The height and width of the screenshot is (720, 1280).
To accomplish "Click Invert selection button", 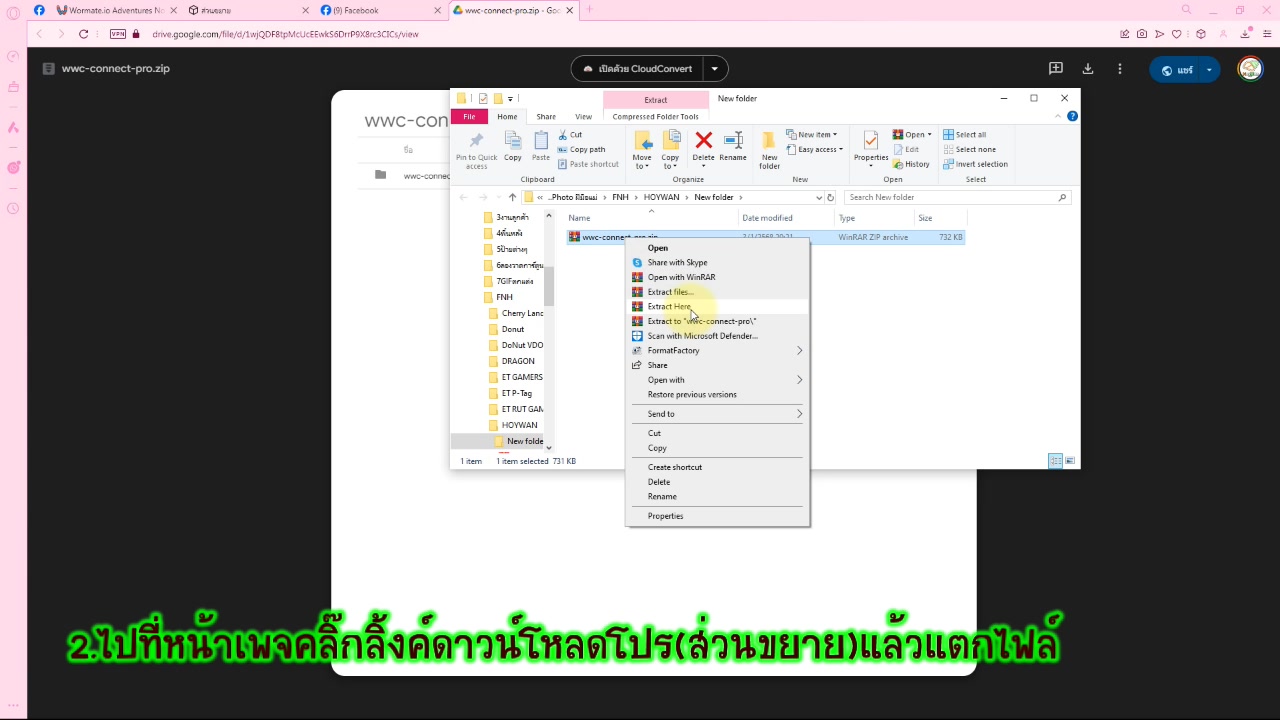I will point(975,164).
